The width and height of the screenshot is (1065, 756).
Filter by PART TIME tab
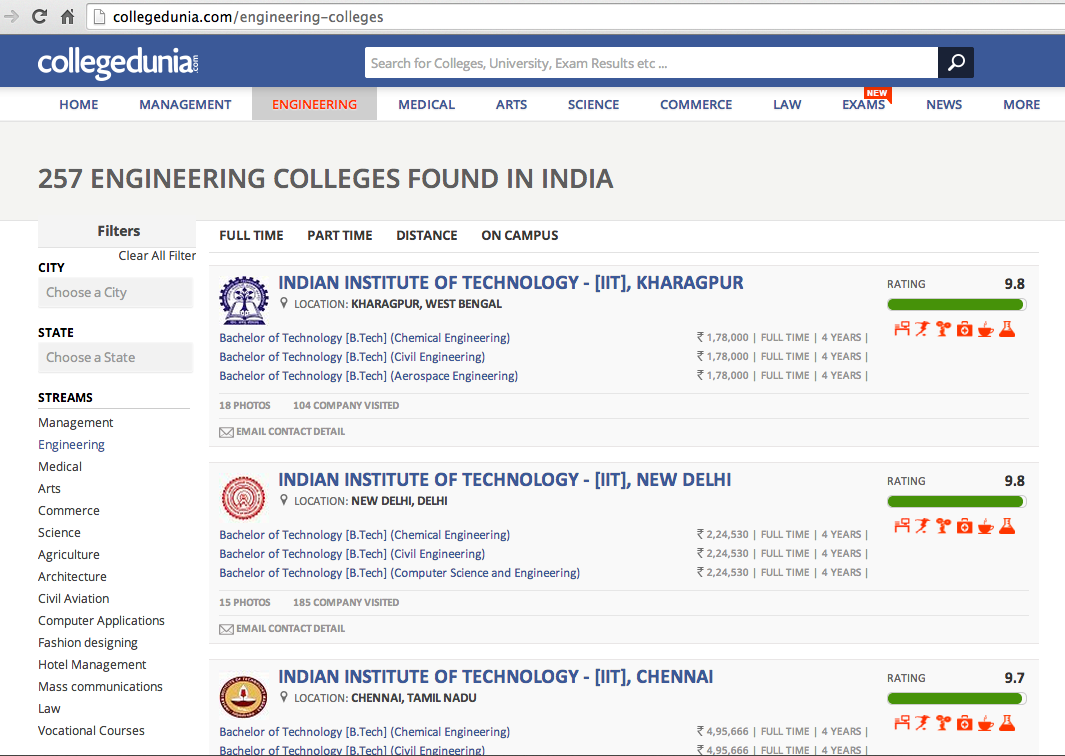click(x=340, y=236)
